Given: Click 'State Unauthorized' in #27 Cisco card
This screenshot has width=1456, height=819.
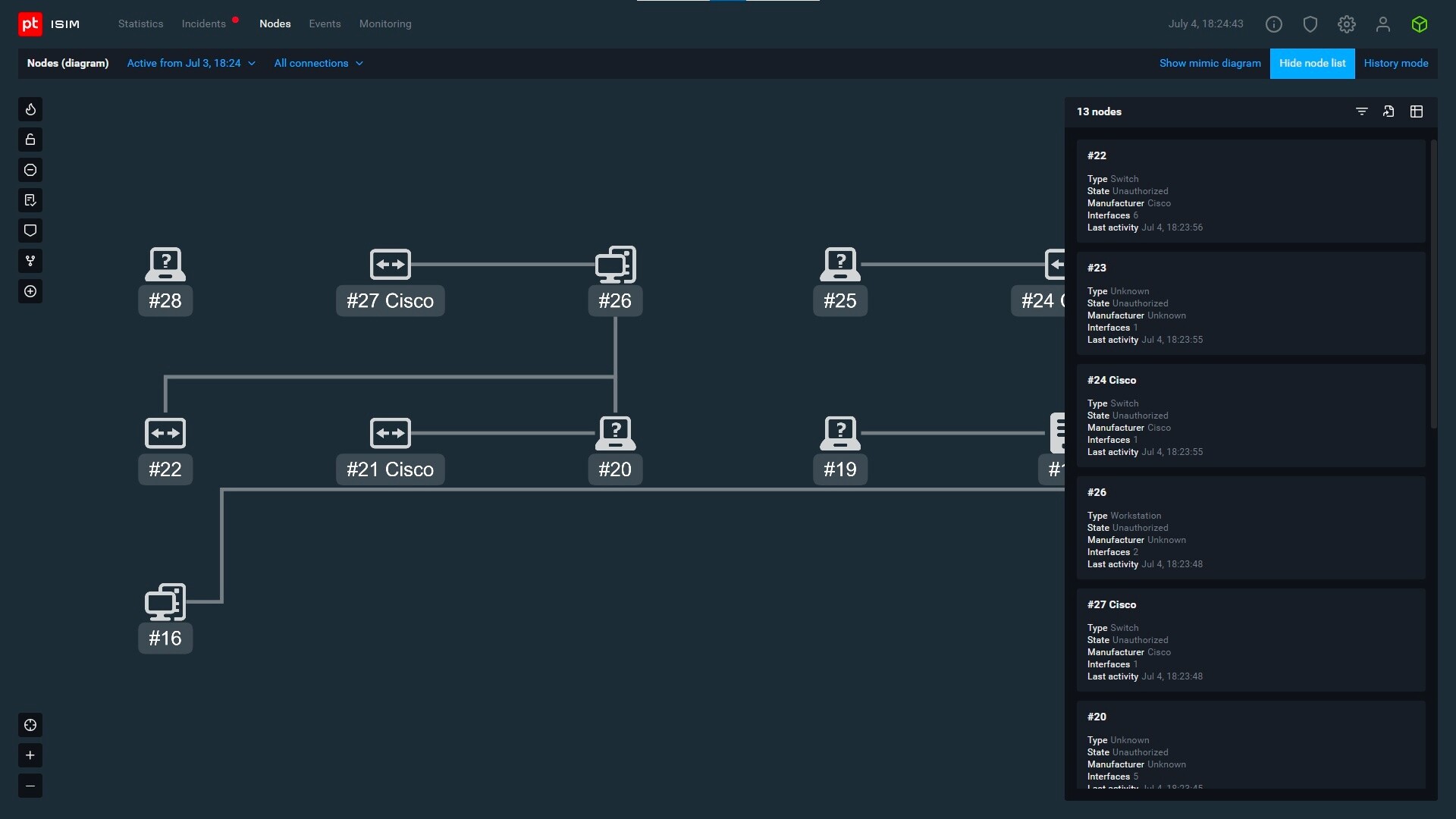Looking at the screenshot, I should pos(1128,640).
